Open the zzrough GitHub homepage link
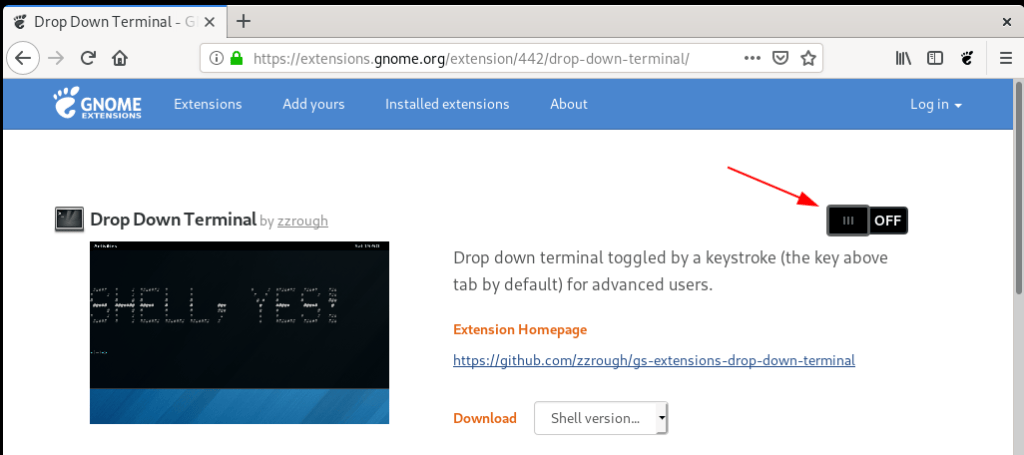 pos(654,360)
